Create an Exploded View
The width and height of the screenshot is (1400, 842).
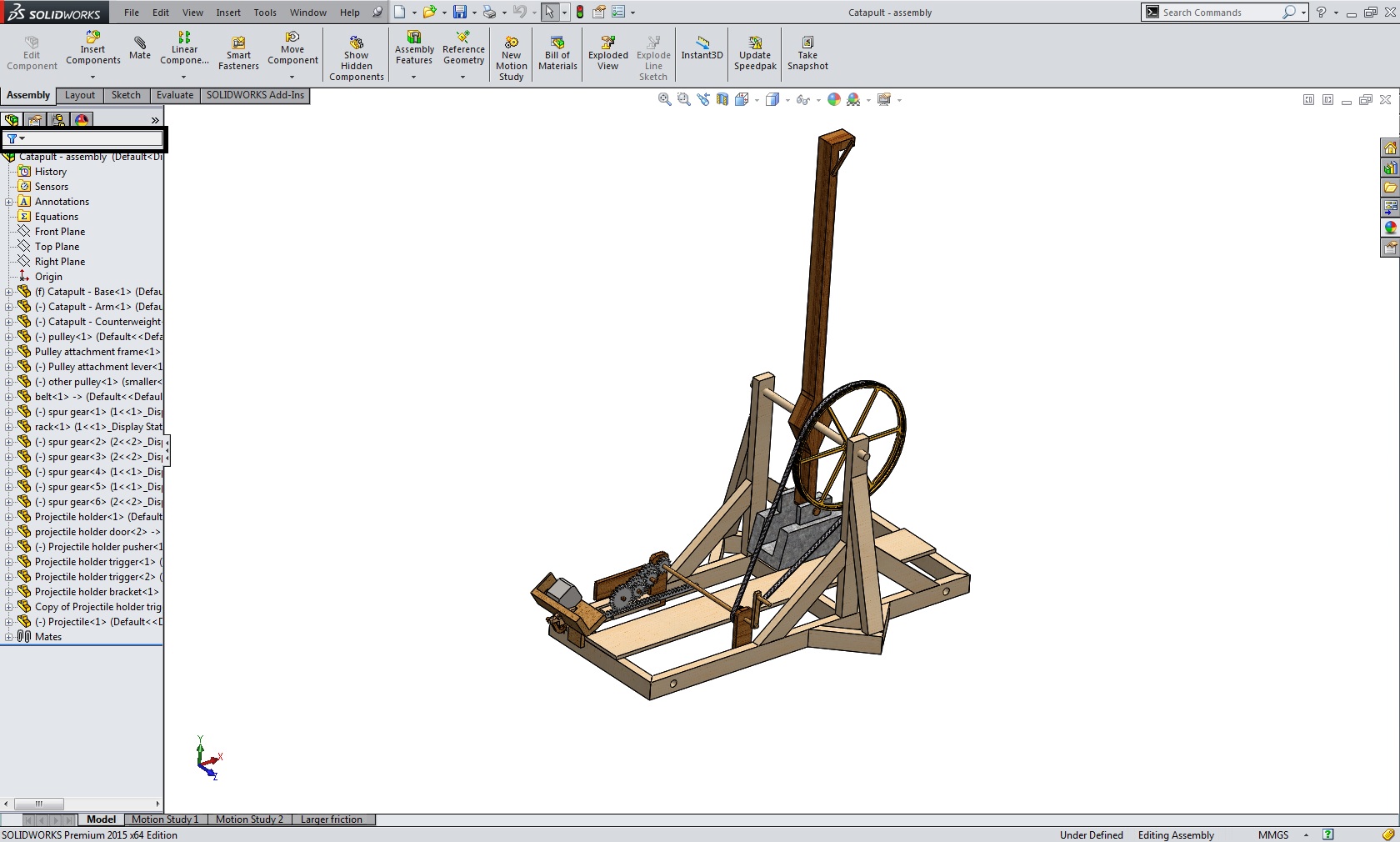click(607, 53)
